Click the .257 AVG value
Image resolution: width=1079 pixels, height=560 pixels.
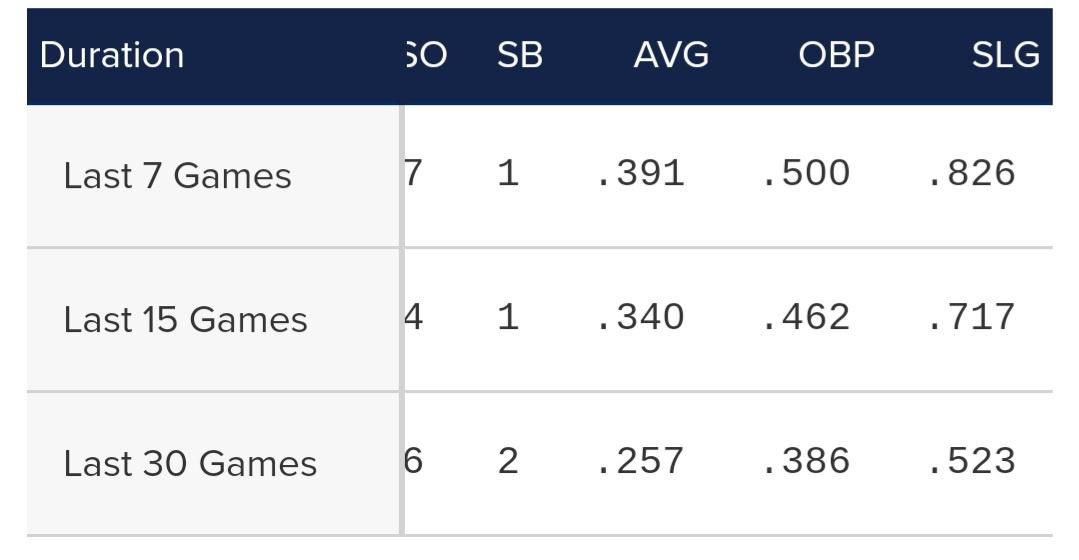640,461
